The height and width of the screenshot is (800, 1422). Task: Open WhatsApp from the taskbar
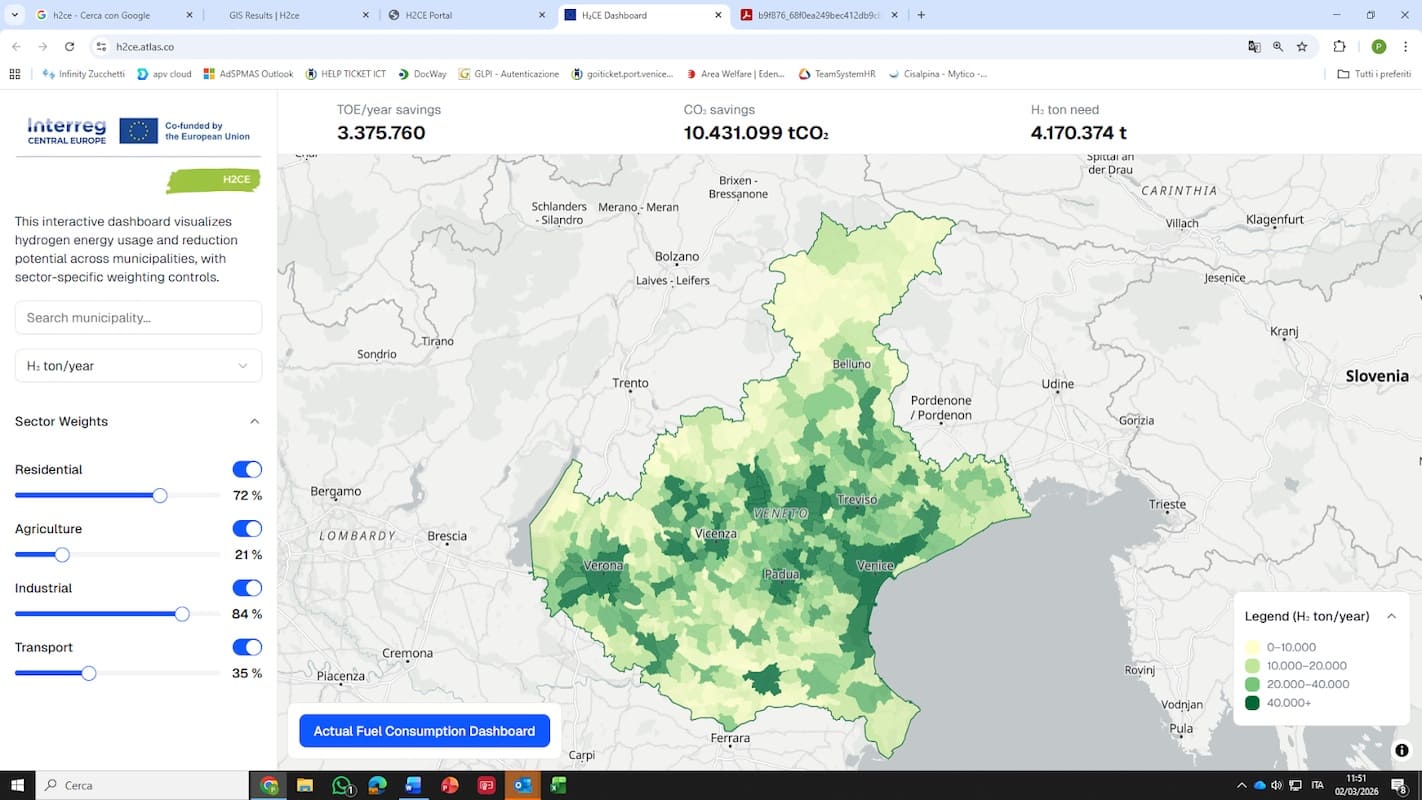pos(342,785)
